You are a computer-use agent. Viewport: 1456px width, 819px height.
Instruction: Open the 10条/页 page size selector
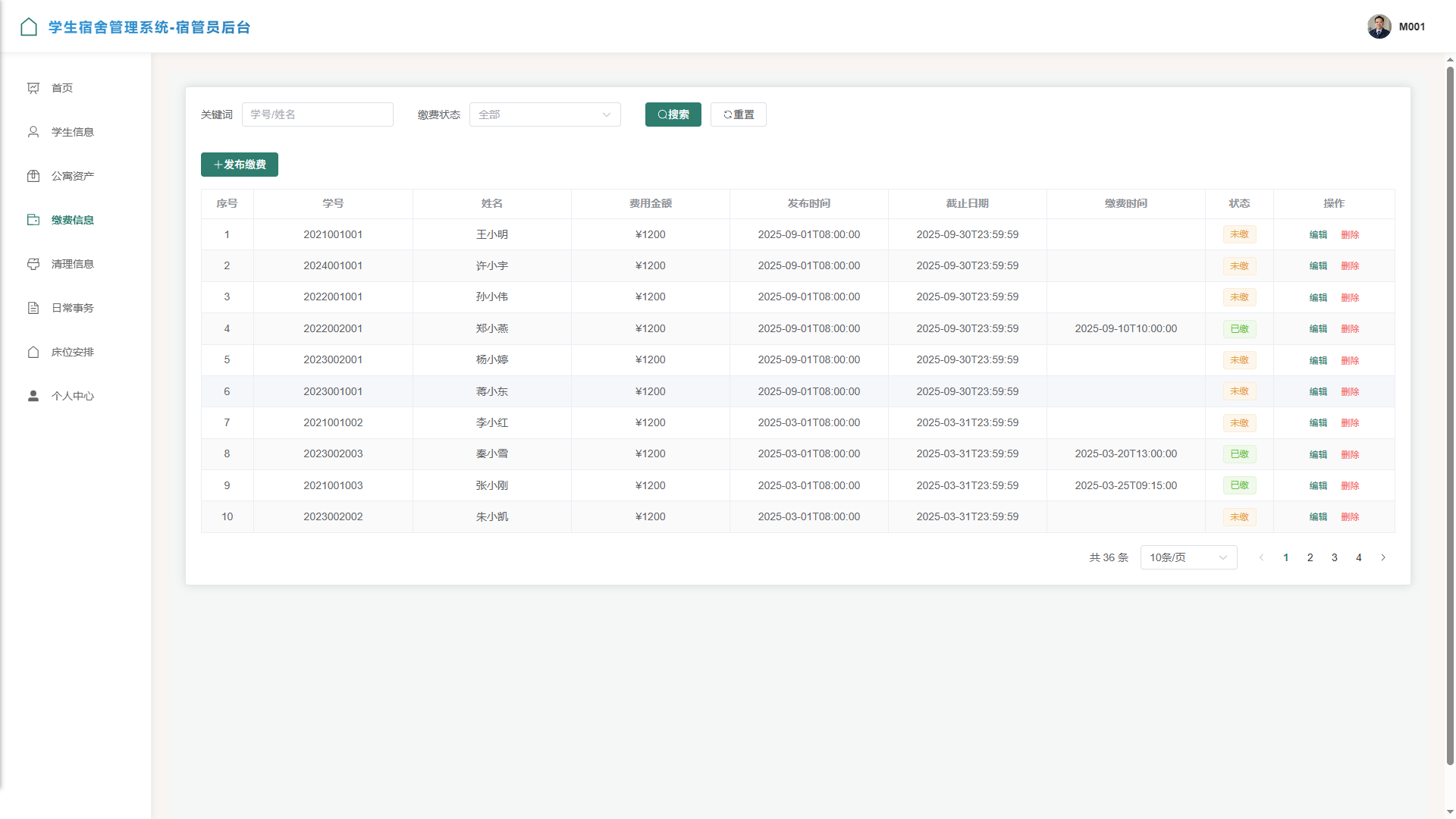tap(1188, 557)
